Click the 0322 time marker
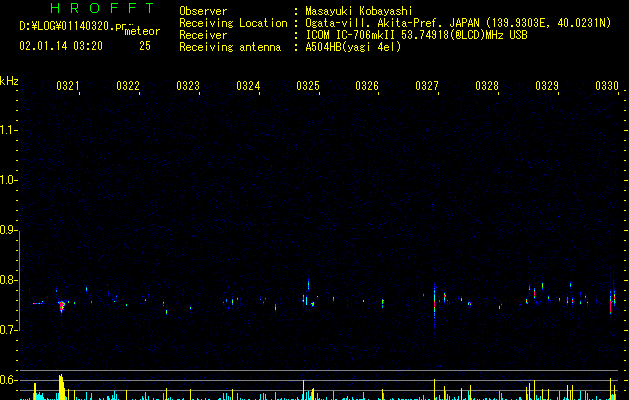 click(128, 86)
